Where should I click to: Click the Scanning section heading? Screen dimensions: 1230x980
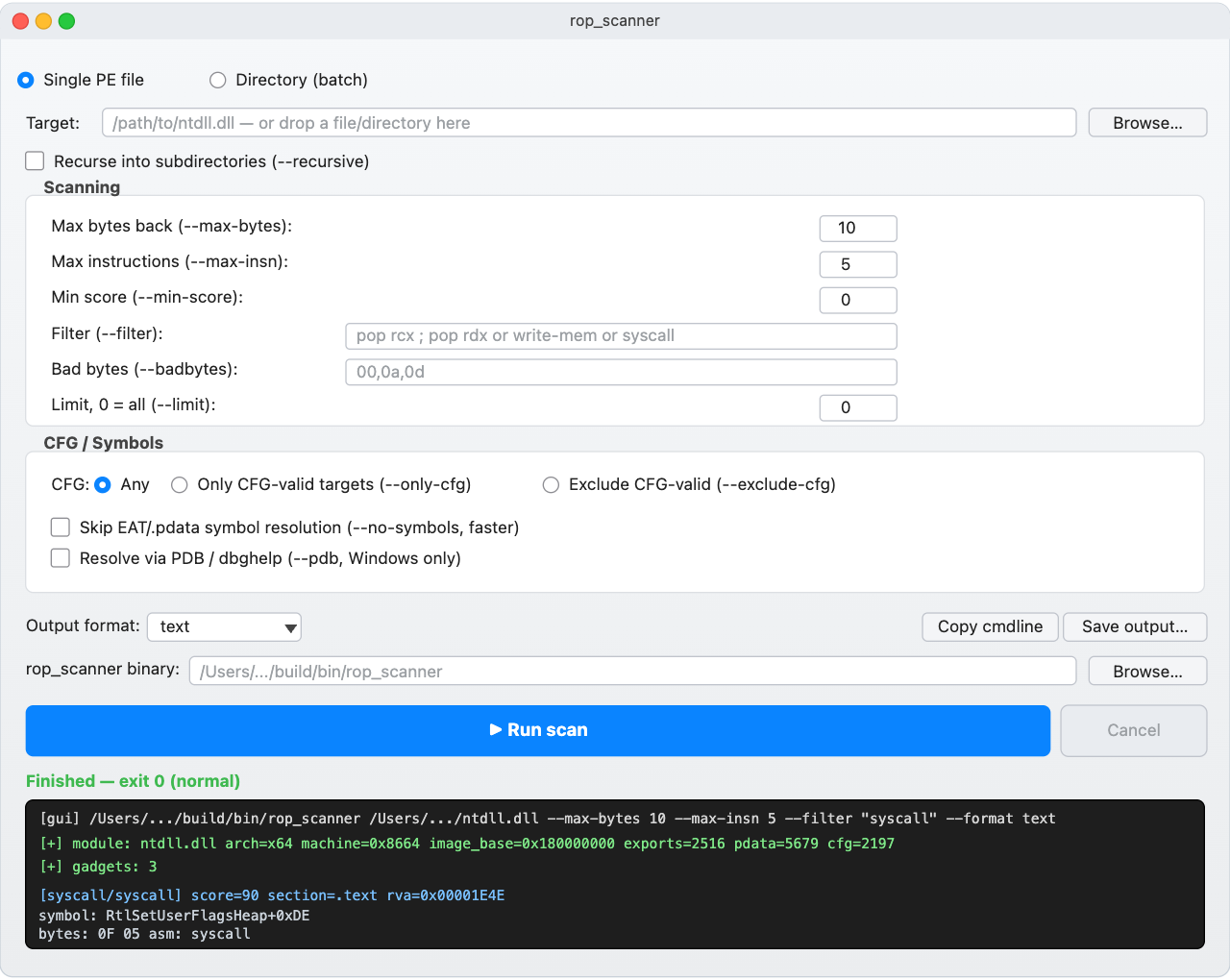(82, 187)
